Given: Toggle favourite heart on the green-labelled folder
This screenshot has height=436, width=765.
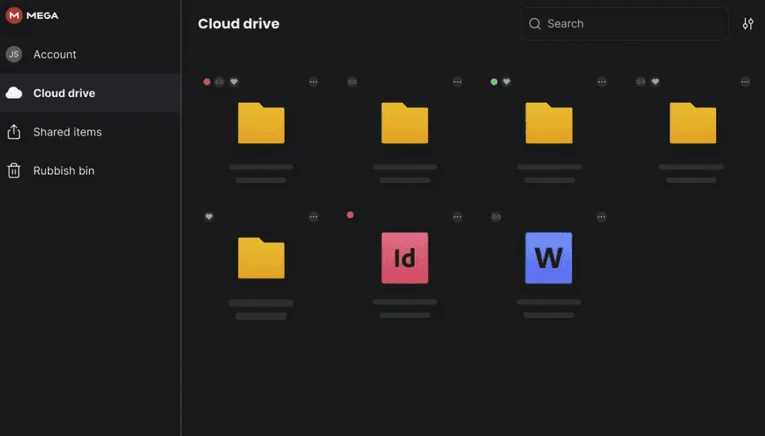Looking at the screenshot, I should pyautogui.click(x=506, y=82).
